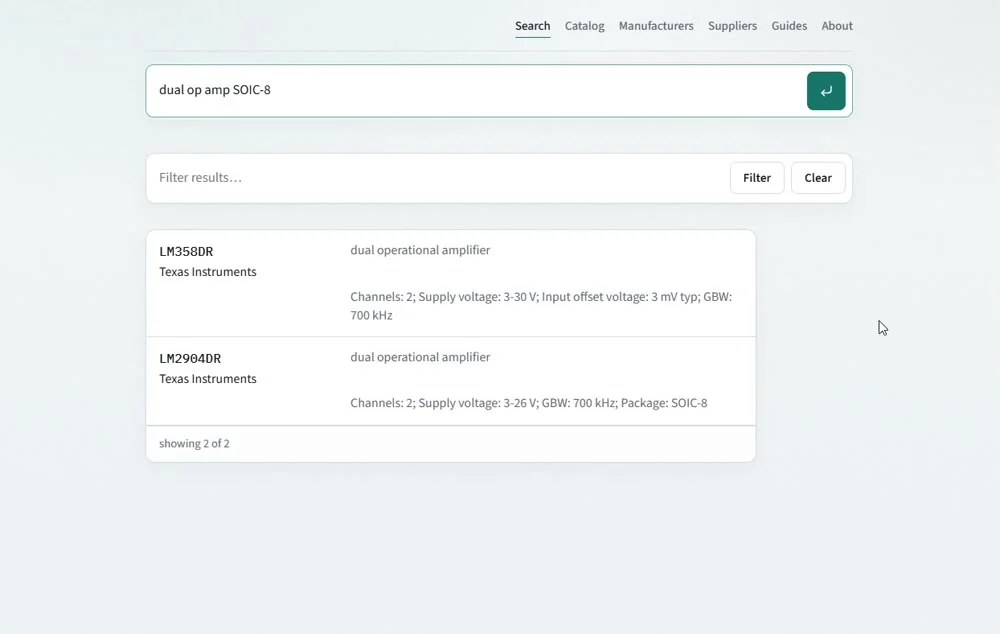Select 'dual operational amplifier' description for LM358DR
Screen dimensions: 1000x634
[x=420, y=250]
